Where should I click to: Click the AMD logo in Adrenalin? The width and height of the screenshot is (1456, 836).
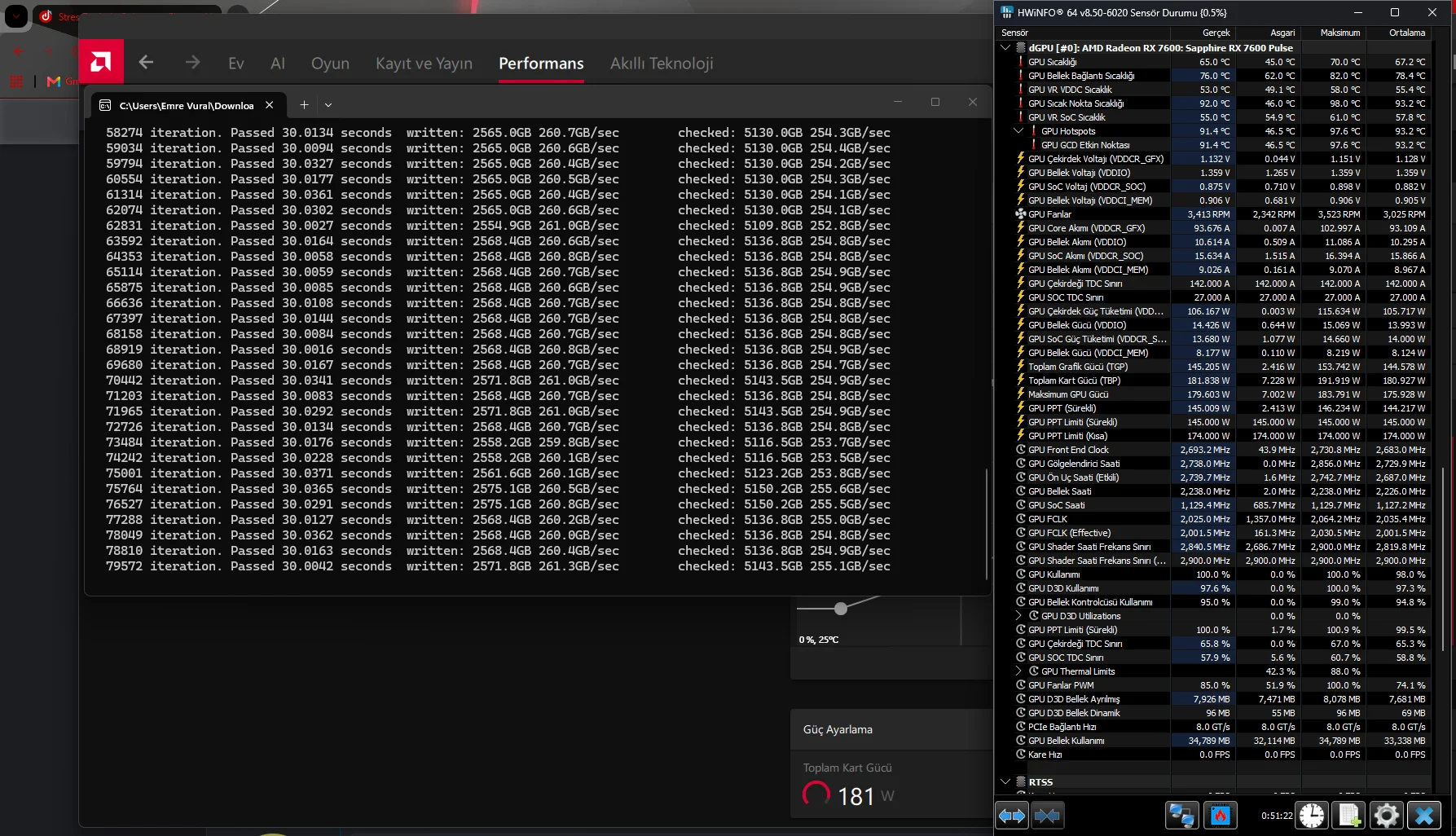[101, 61]
